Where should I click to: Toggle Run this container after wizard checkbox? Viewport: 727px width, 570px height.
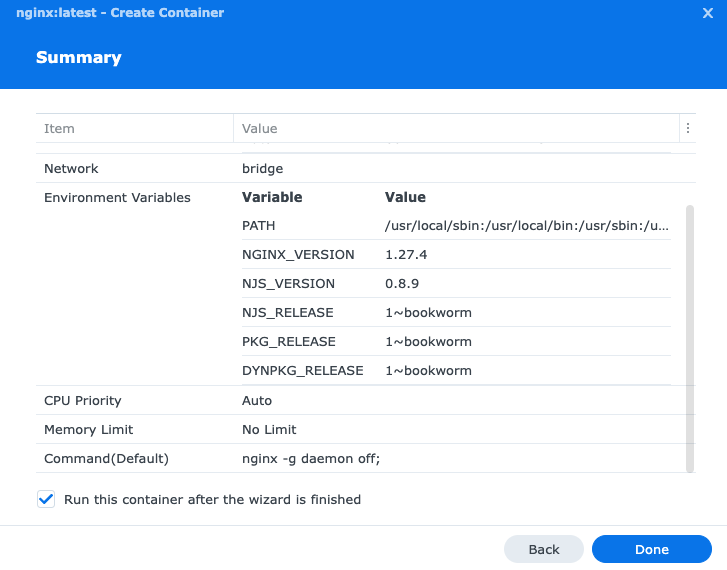click(46, 499)
